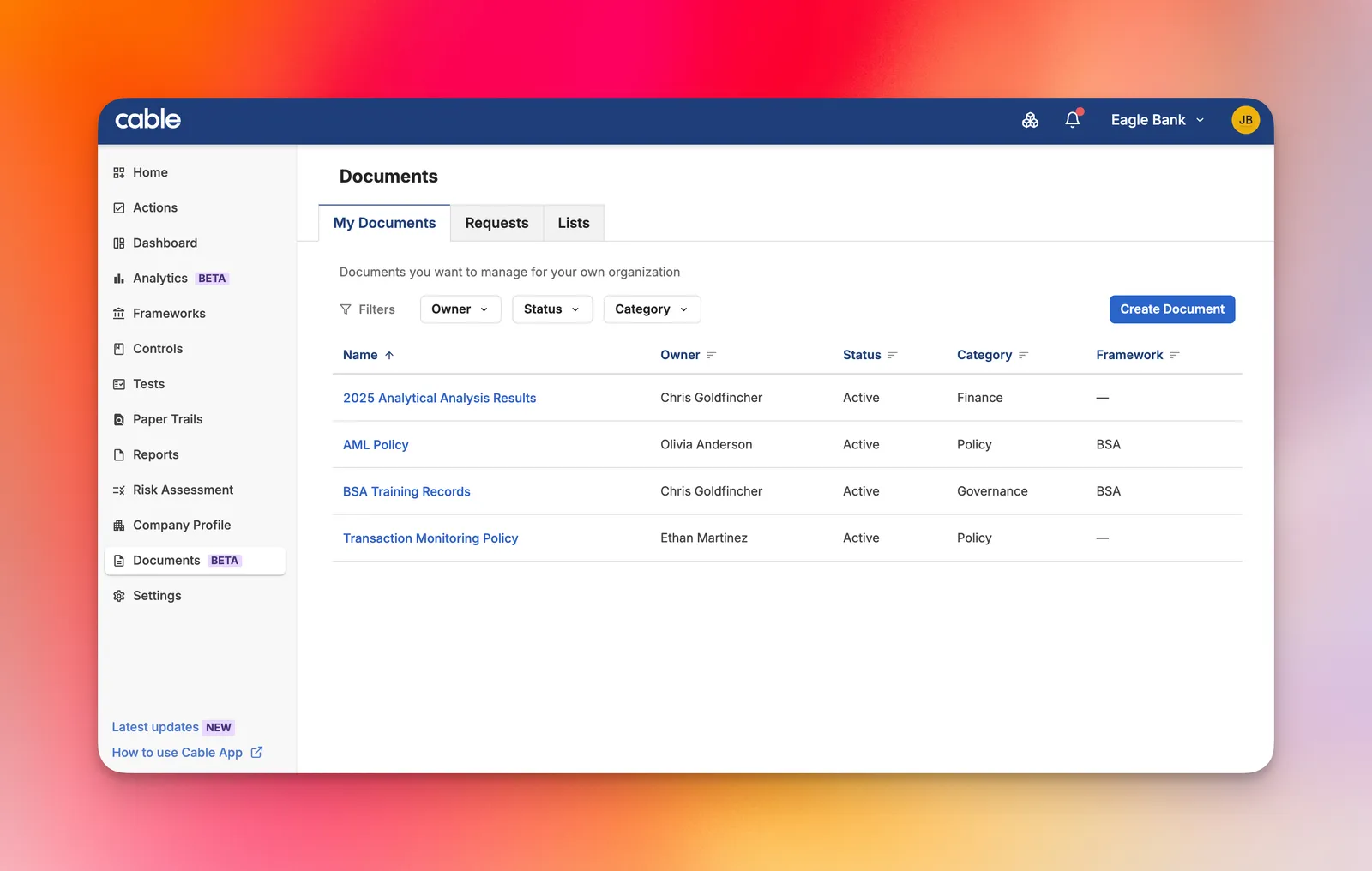Open the Status column header filter icon
This screenshot has width=1372, height=871.
892,355
